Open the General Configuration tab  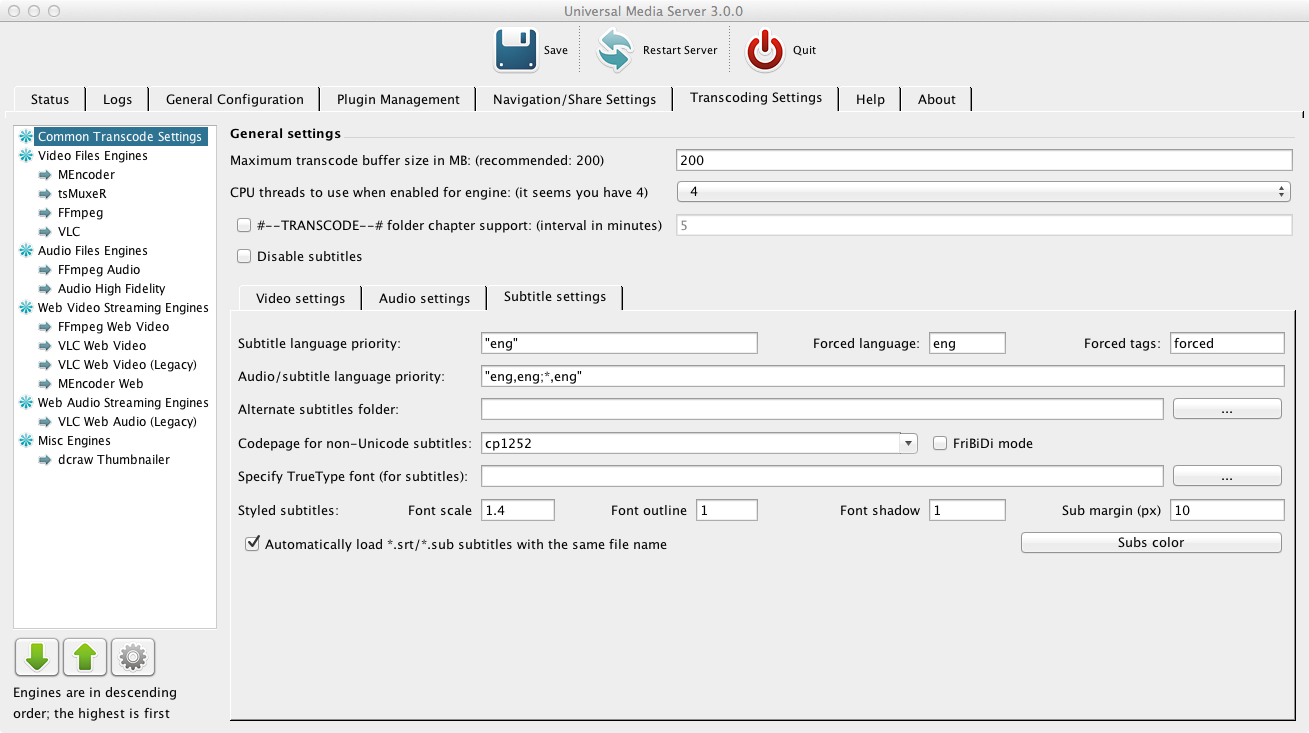coord(235,99)
